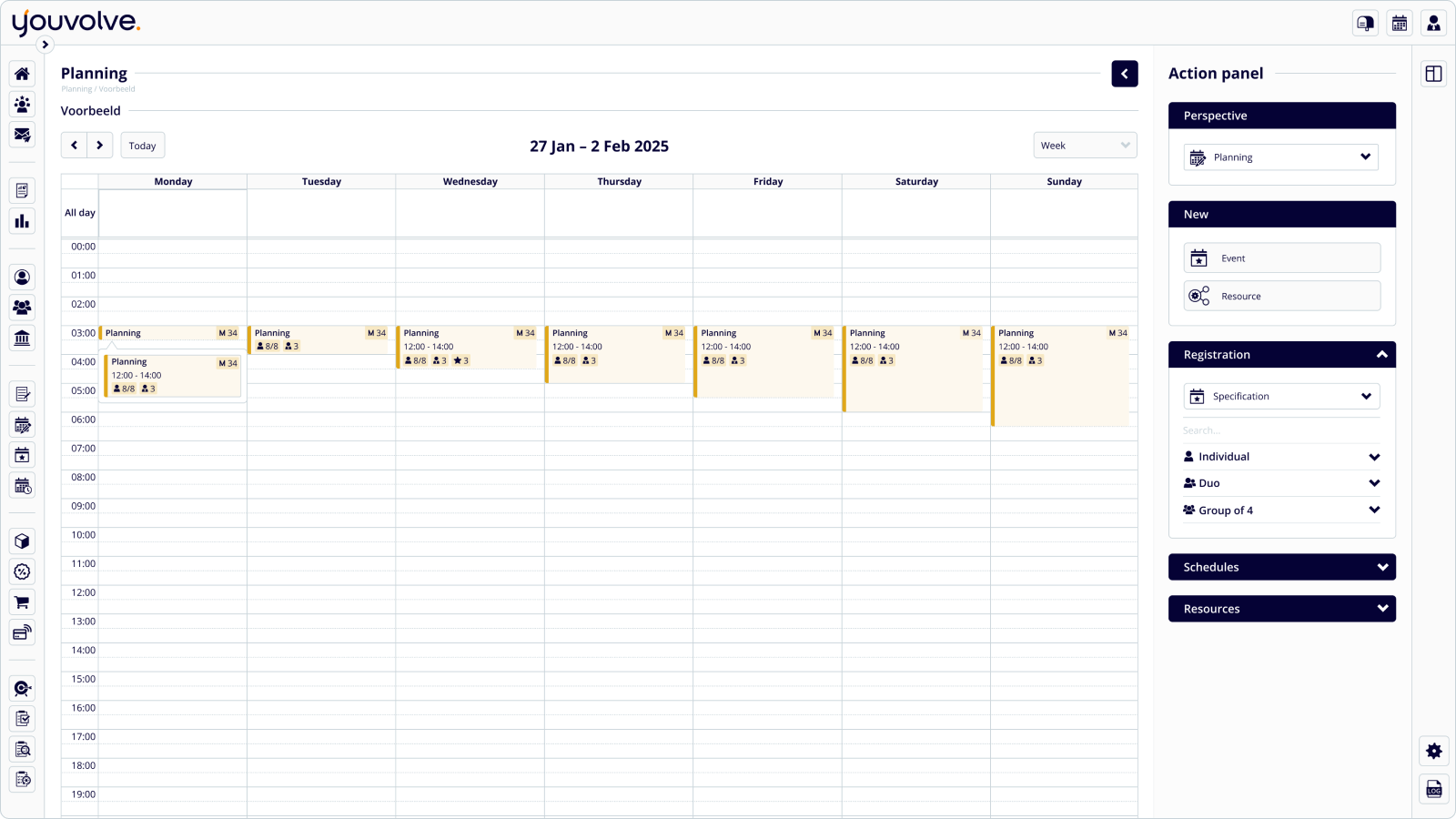Open the percent discount badge icon
The width and height of the screenshot is (1456, 819).
22,571
